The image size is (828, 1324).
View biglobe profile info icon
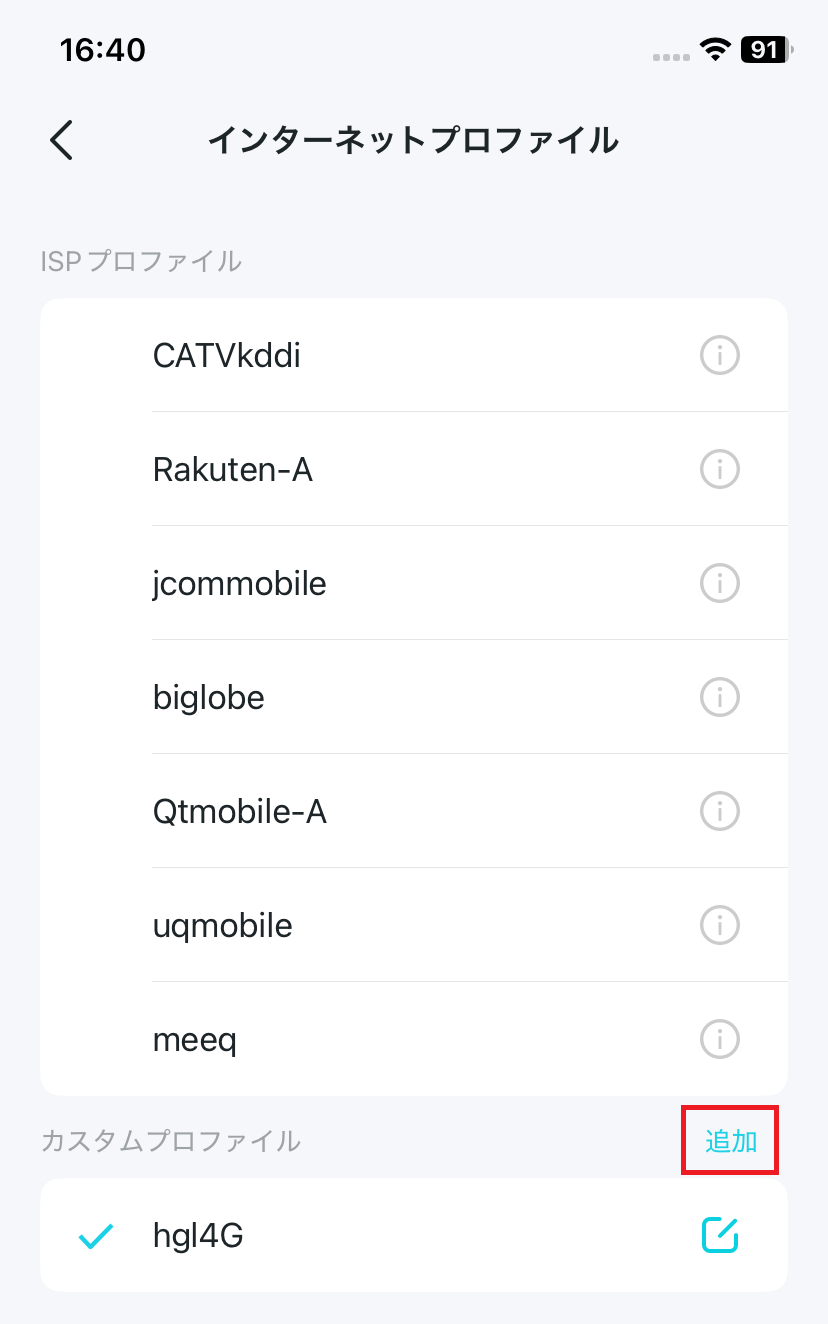(x=719, y=696)
